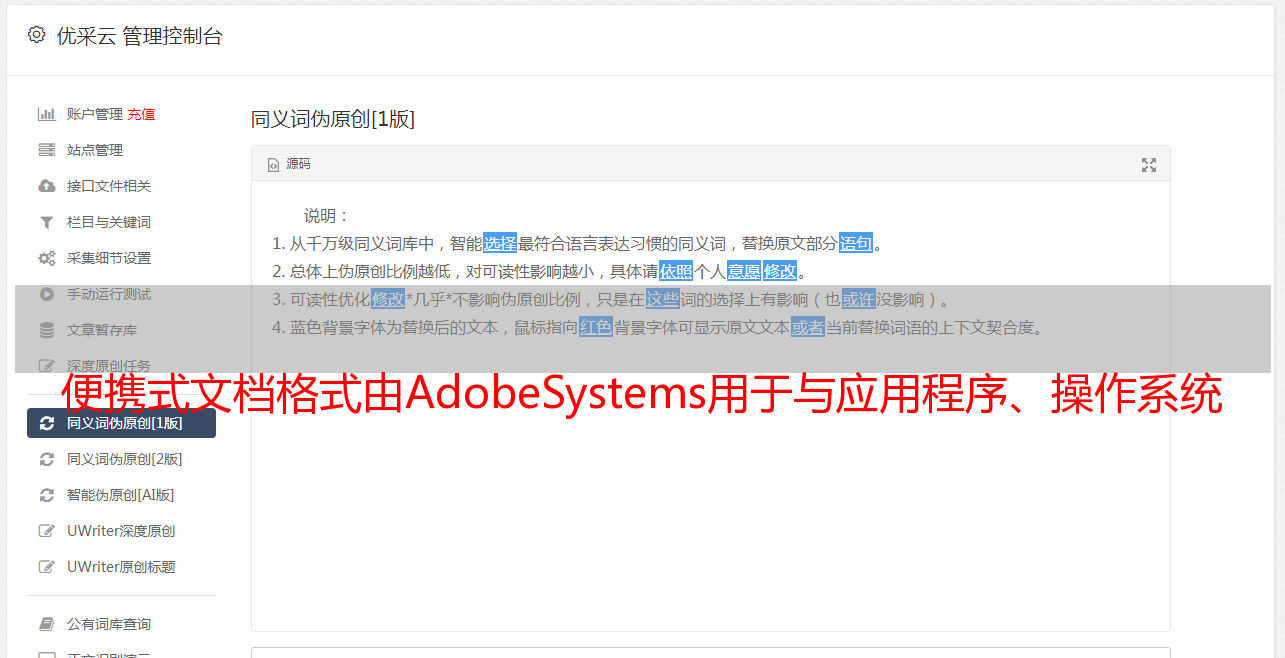Open UWriter原创标题 sidebar item
Viewport: 1285px width, 658px height.
[x=121, y=567]
